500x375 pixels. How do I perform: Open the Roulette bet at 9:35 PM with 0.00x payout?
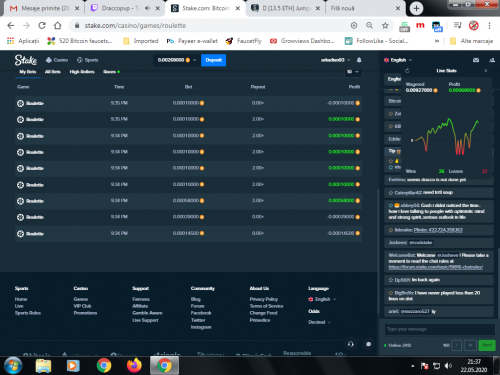point(188,103)
